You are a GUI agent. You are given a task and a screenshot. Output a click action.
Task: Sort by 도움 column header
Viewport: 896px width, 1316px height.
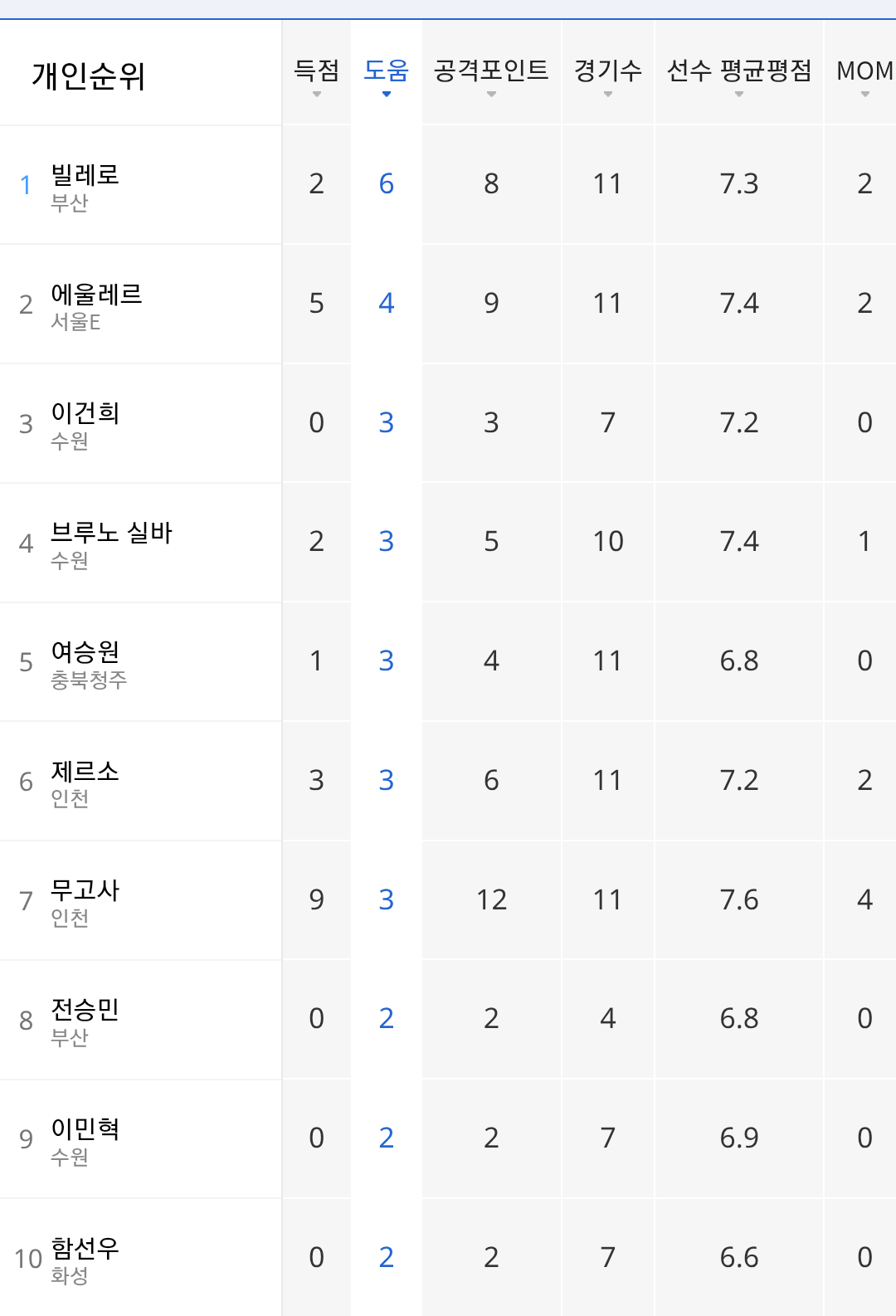tap(386, 72)
